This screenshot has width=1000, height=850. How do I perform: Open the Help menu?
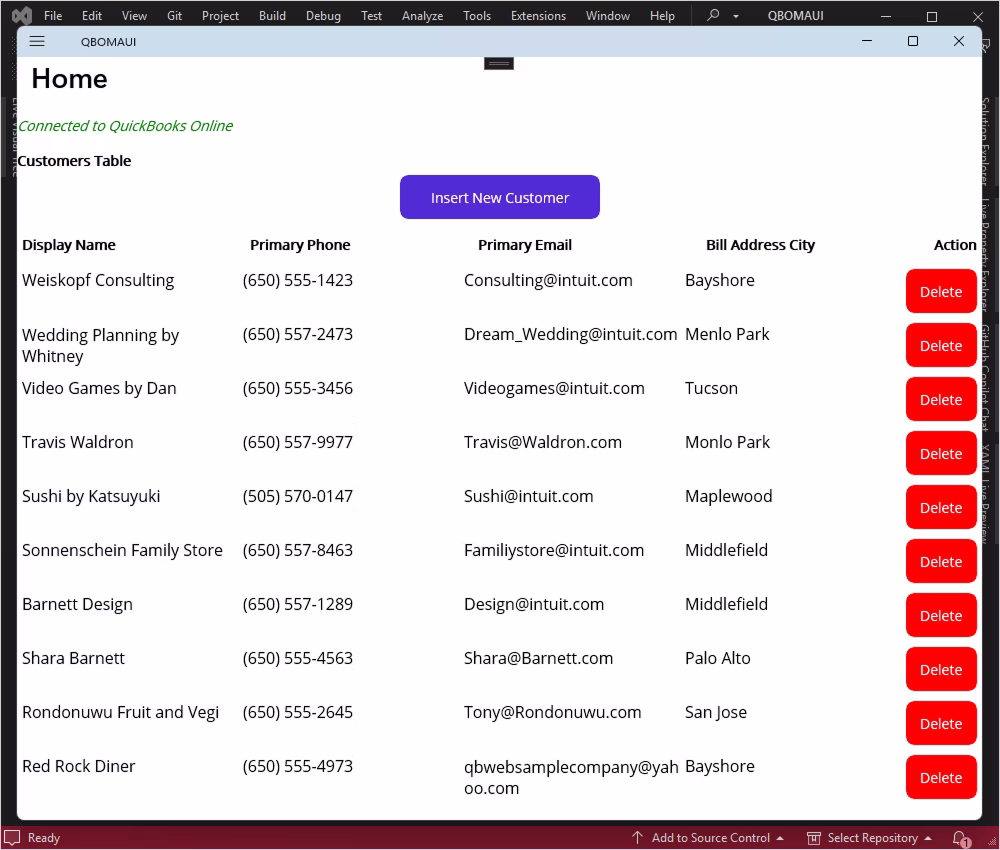click(662, 15)
